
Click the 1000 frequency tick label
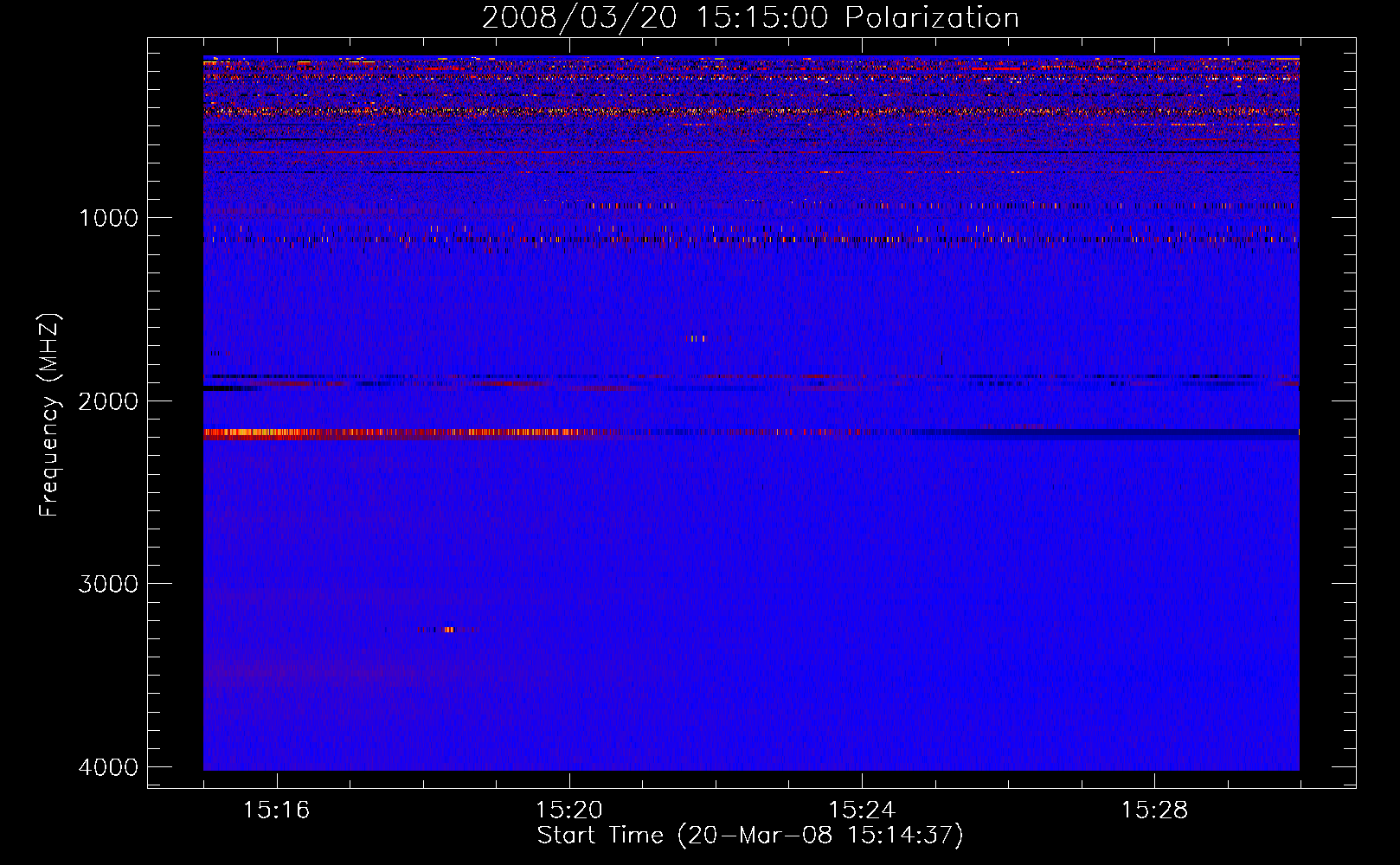[108, 218]
